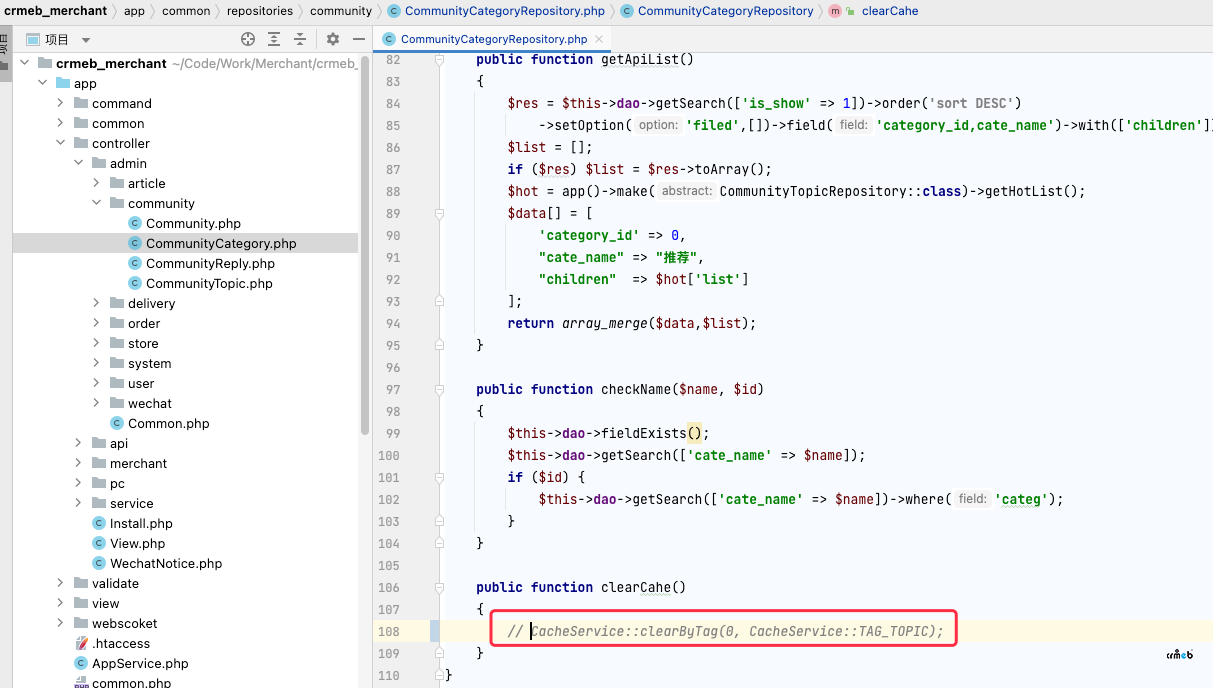This screenshot has width=1213, height=688.
Task: Expand the command folder chevron
Action: pos(60,103)
